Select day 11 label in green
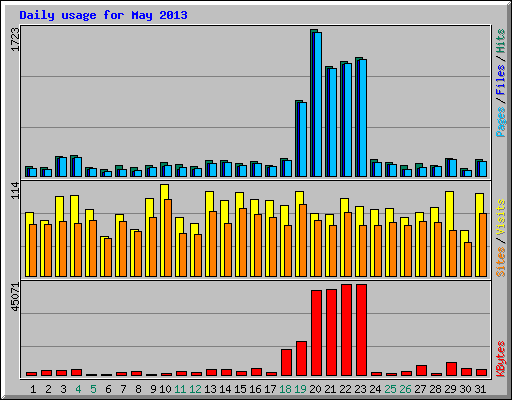The image size is (512, 400). point(180,389)
